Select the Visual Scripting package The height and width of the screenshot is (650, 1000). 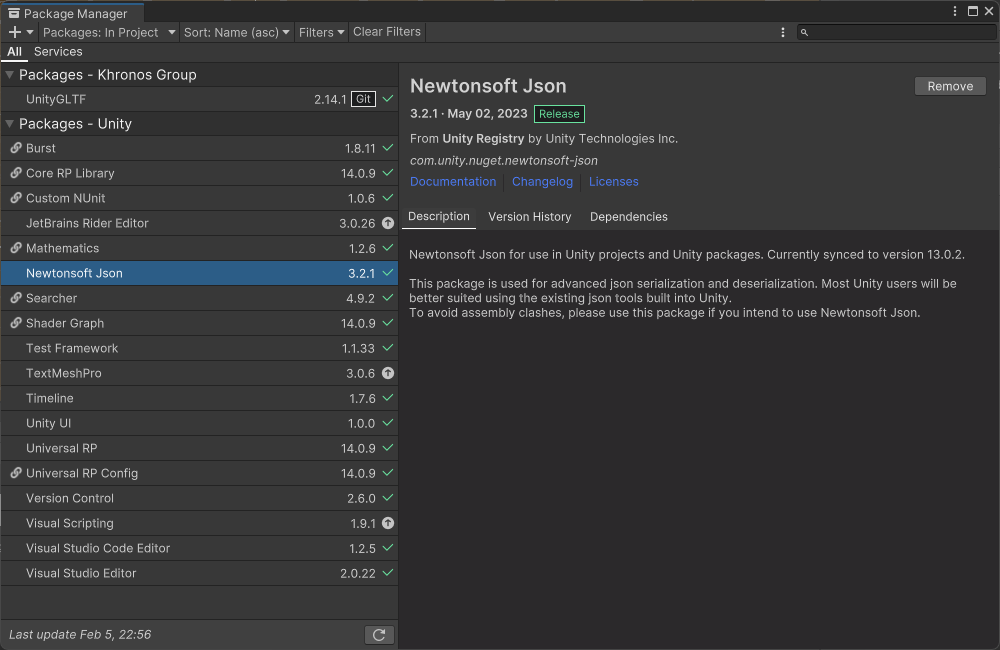pyautogui.click(x=199, y=523)
